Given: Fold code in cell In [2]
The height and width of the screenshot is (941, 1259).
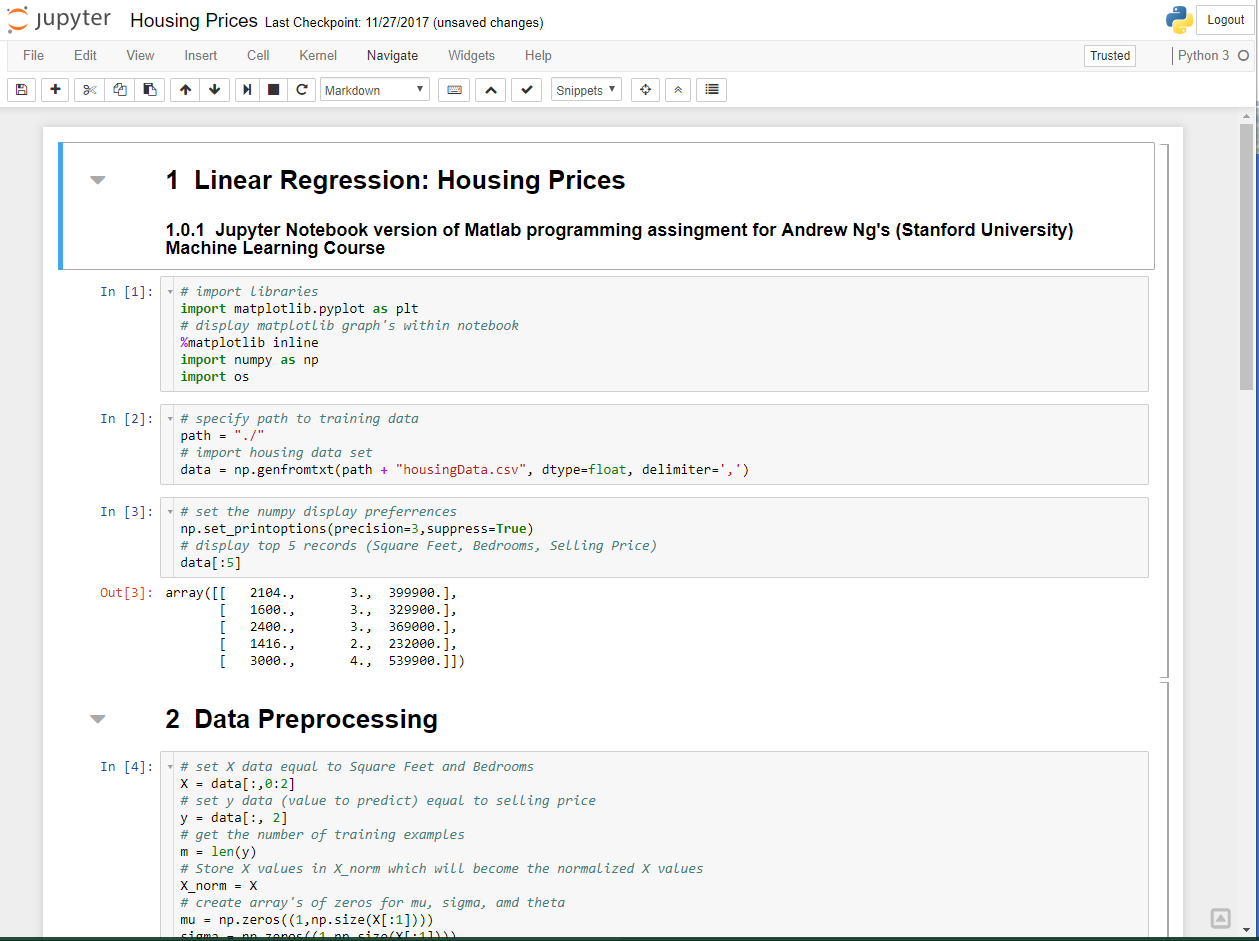Looking at the screenshot, I should 170,419.
